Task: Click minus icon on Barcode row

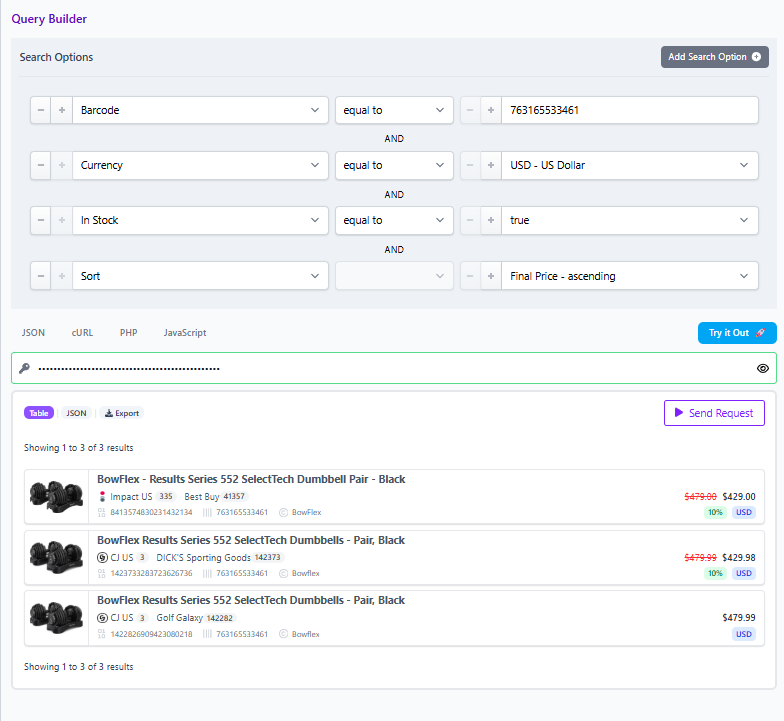Action: [x=41, y=110]
